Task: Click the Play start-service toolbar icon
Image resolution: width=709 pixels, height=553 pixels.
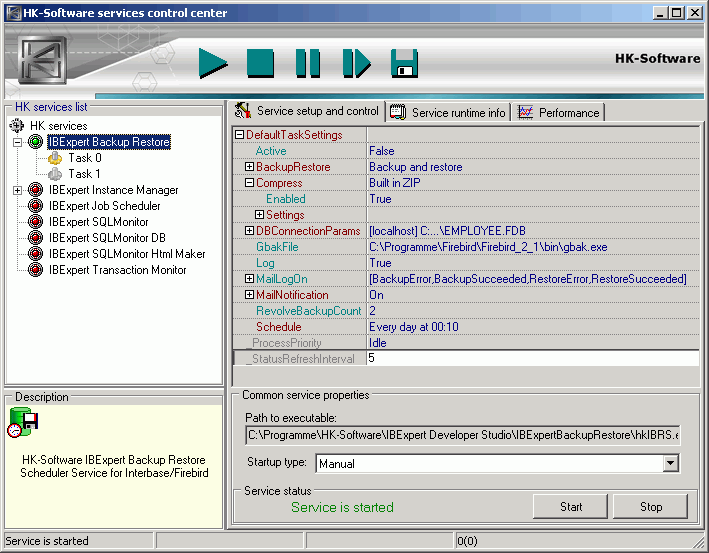Action: click(x=213, y=63)
